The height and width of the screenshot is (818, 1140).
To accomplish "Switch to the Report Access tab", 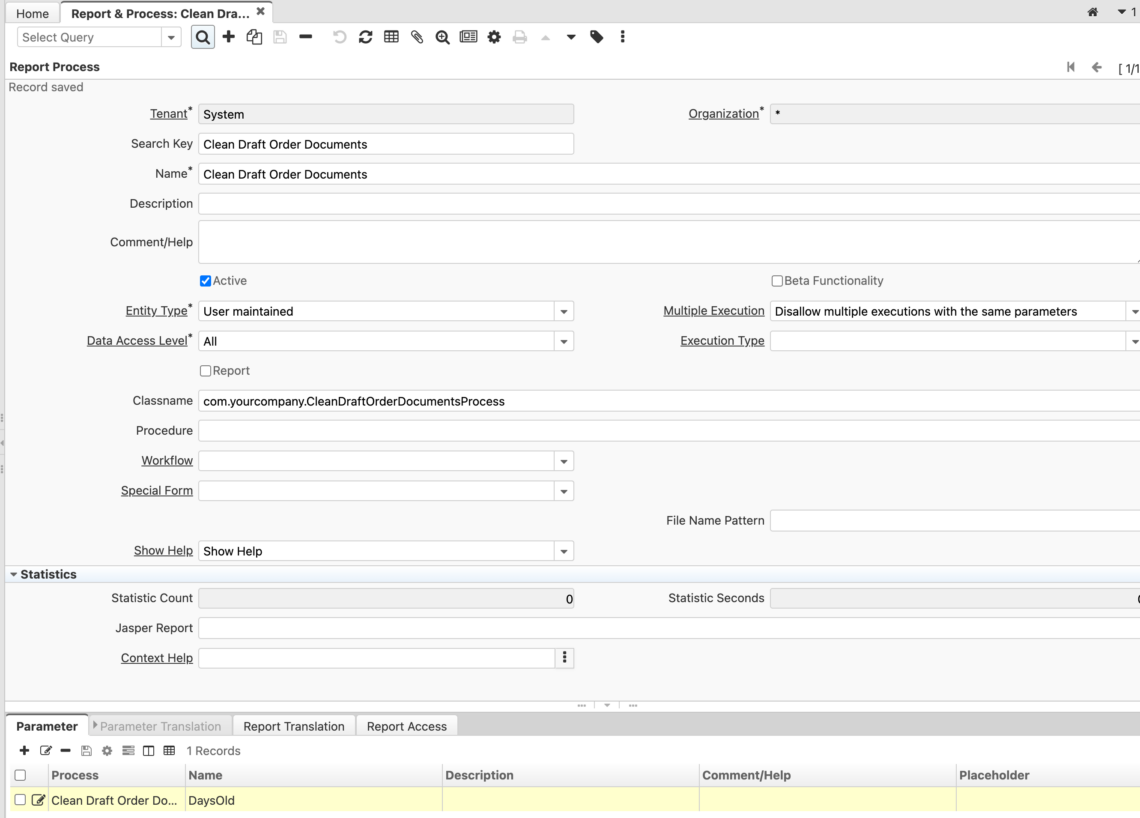I will point(406,726).
